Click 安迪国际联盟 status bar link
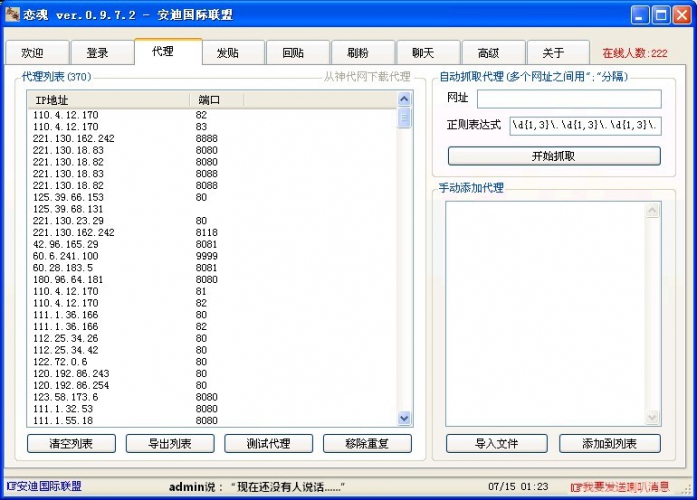Image resolution: width=697 pixels, height=500 pixels. pyautogui.click(x=44, y=486)
